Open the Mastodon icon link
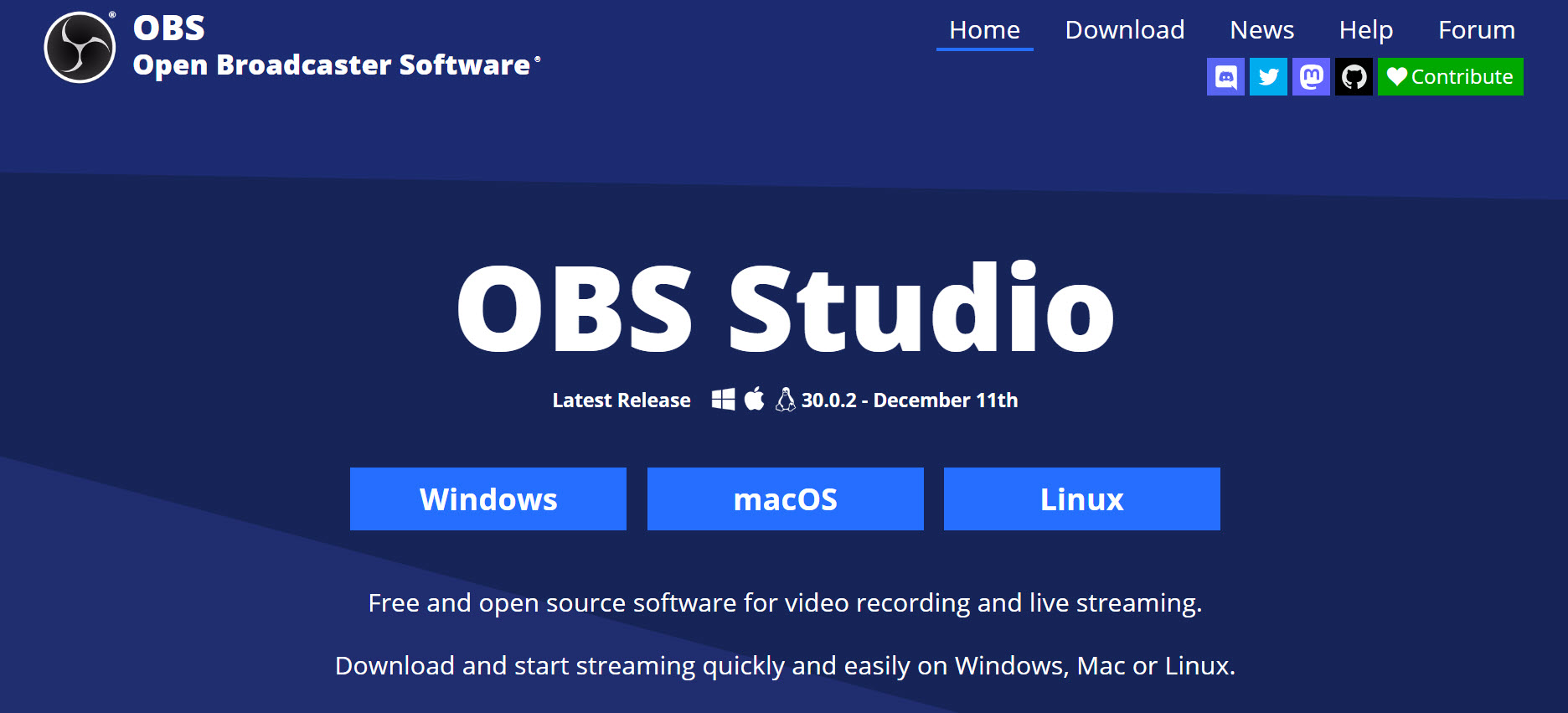Viewport: 1568px width, 713px height. [x=1311, y=77]
